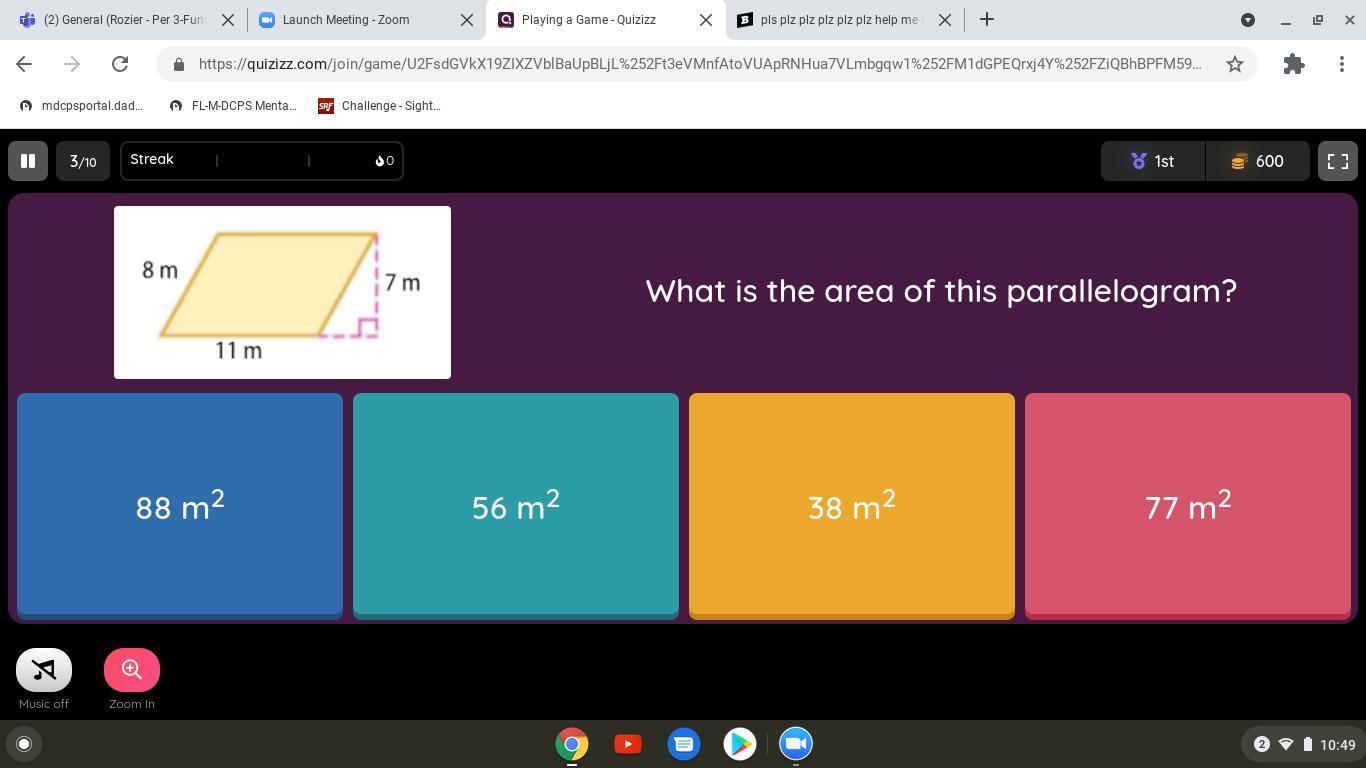Enter fullscreen mode in Quizizz

pos(1337,161)
